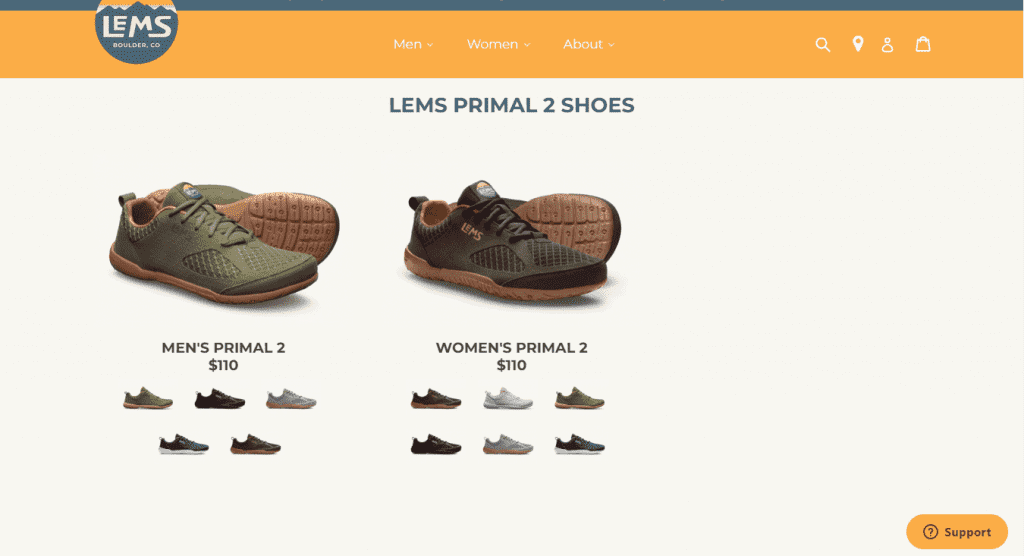
Task: Click the Support question mark button
Action: click(x=957, y=532)
